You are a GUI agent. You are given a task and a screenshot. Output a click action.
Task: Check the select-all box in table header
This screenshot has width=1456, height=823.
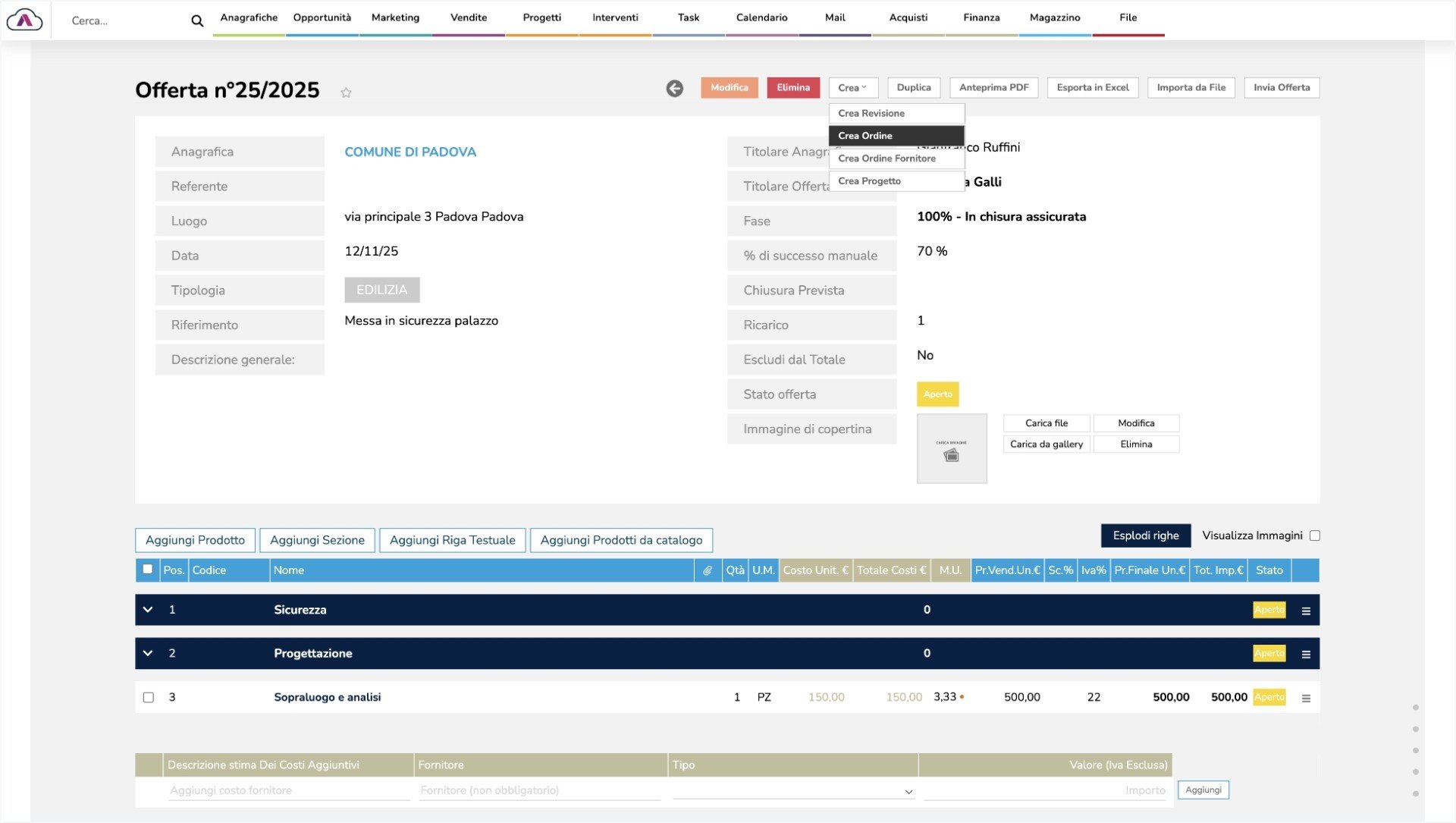(x=148, y=570)
